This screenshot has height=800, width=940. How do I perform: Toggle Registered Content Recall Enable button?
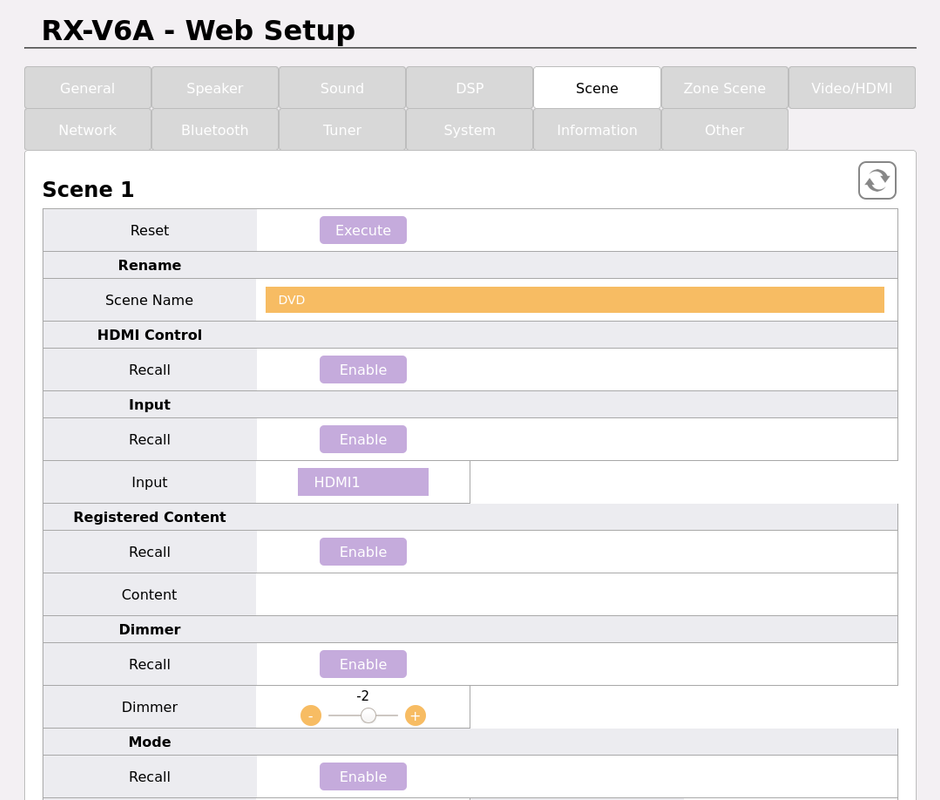tap(363, 552)
